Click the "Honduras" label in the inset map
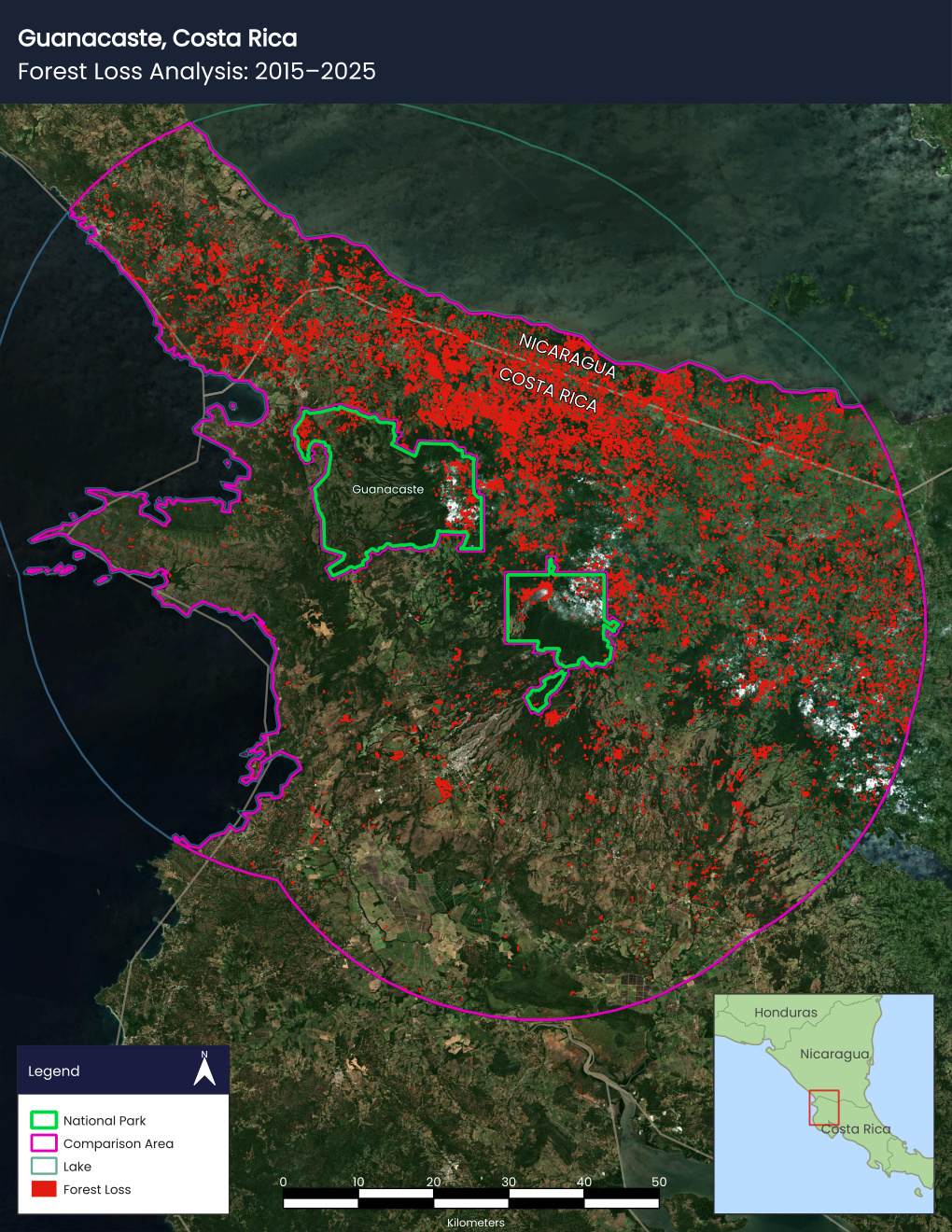Image resolution: width=952 pixels, height=1232 pixels. tap(786, 1013)
